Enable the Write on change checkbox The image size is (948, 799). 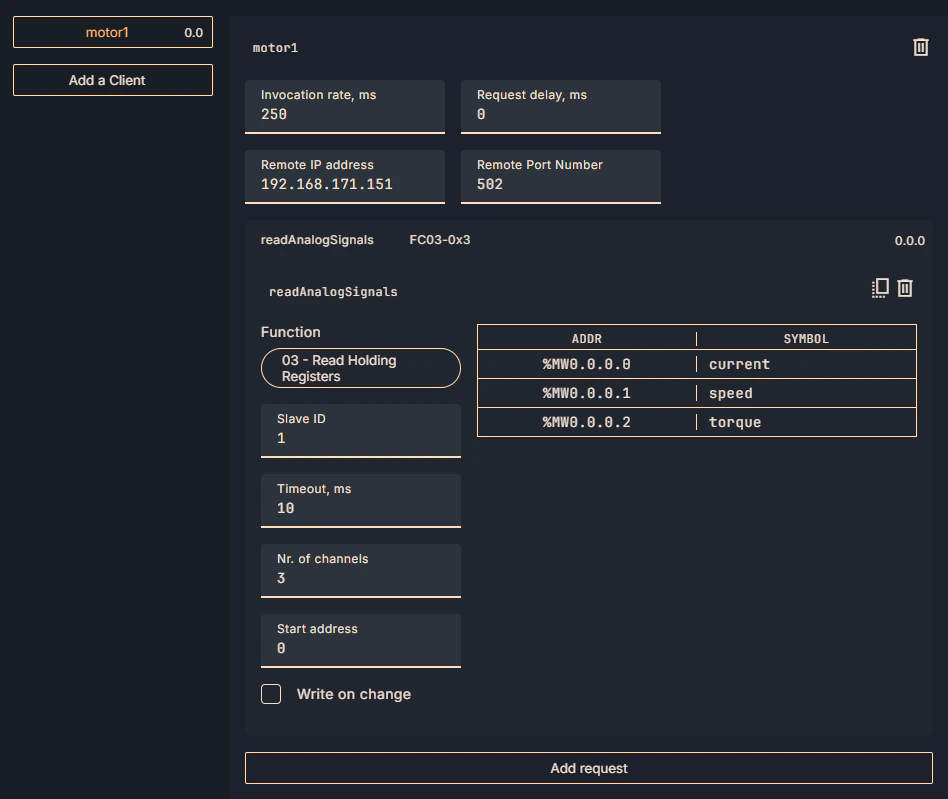point(271,694)
